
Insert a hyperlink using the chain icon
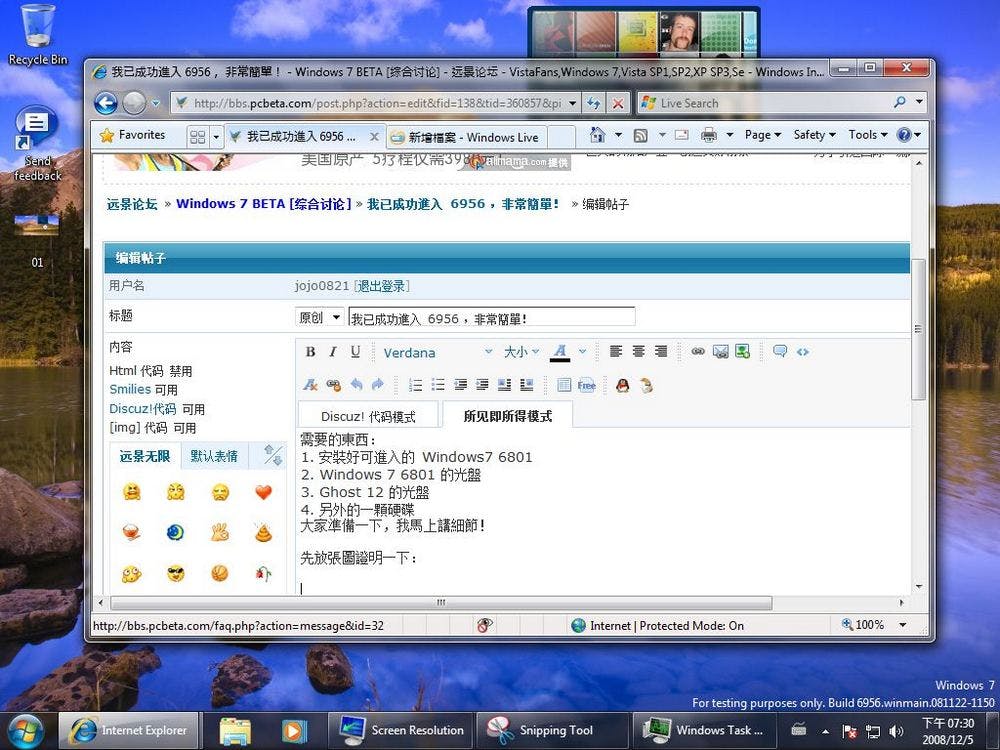click(x=698, y=351)
